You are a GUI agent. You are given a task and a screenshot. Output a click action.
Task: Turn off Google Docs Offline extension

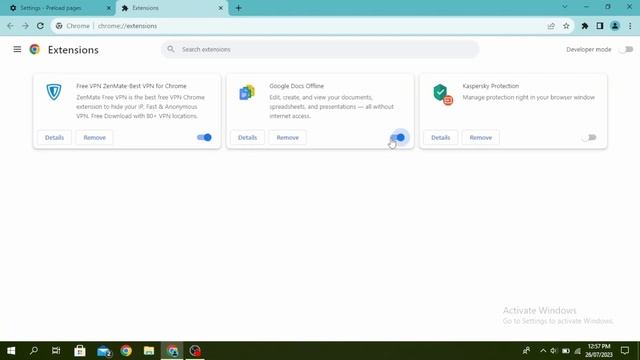(398, 138)
